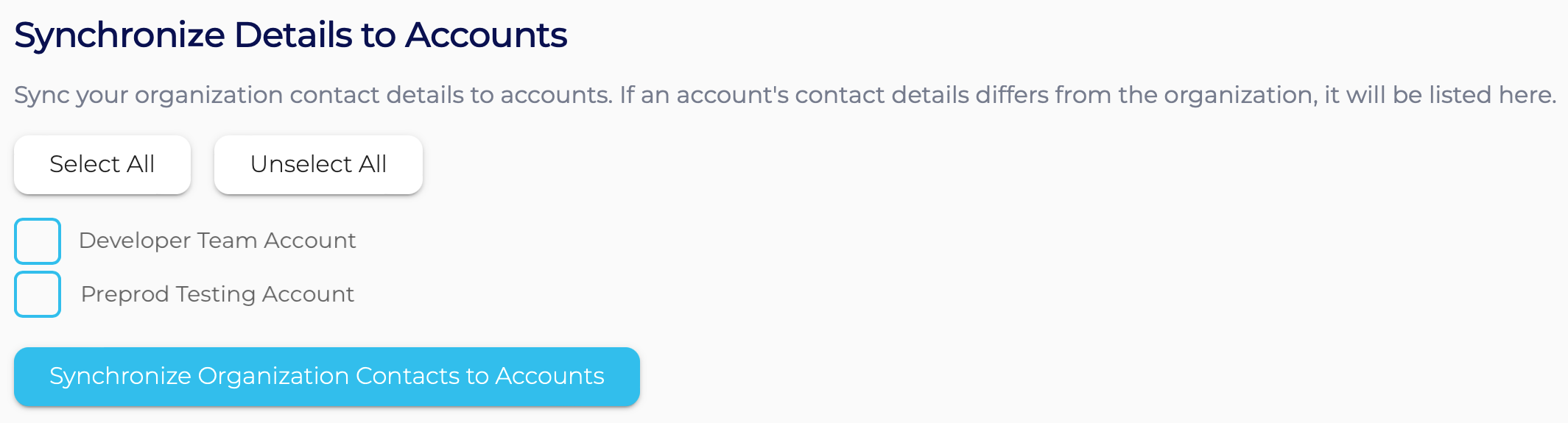
Task: Click the sync description paragraph text
Action: click(785, 95)
